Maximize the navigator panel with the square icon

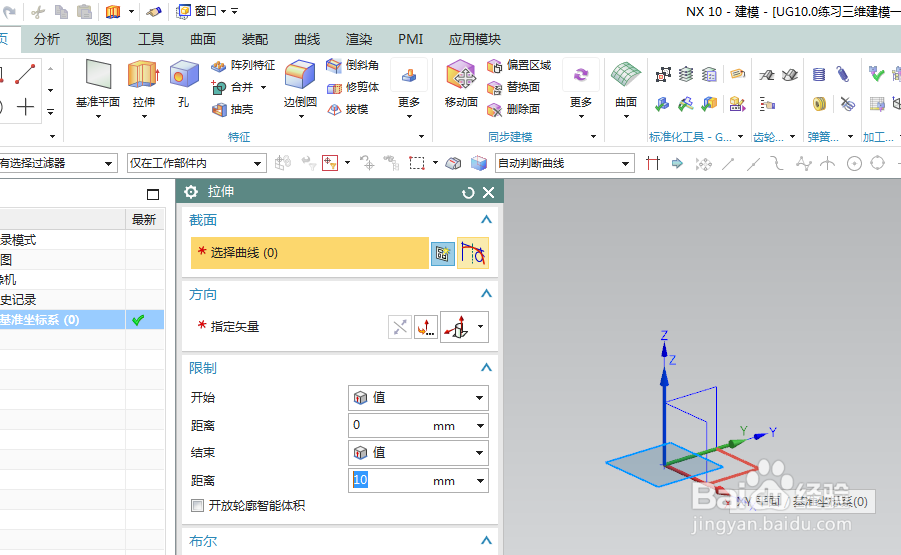pyautogui.click(x=153, y=194)
